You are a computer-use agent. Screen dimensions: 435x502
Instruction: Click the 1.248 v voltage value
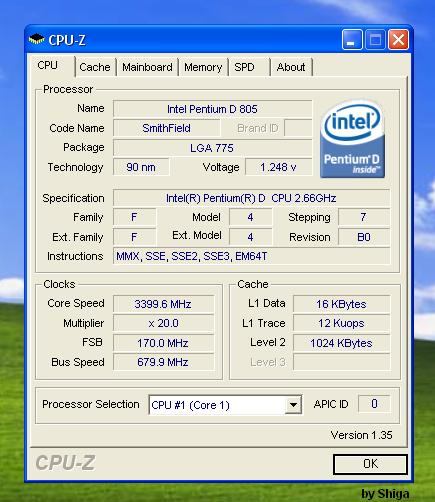[278, 167]
